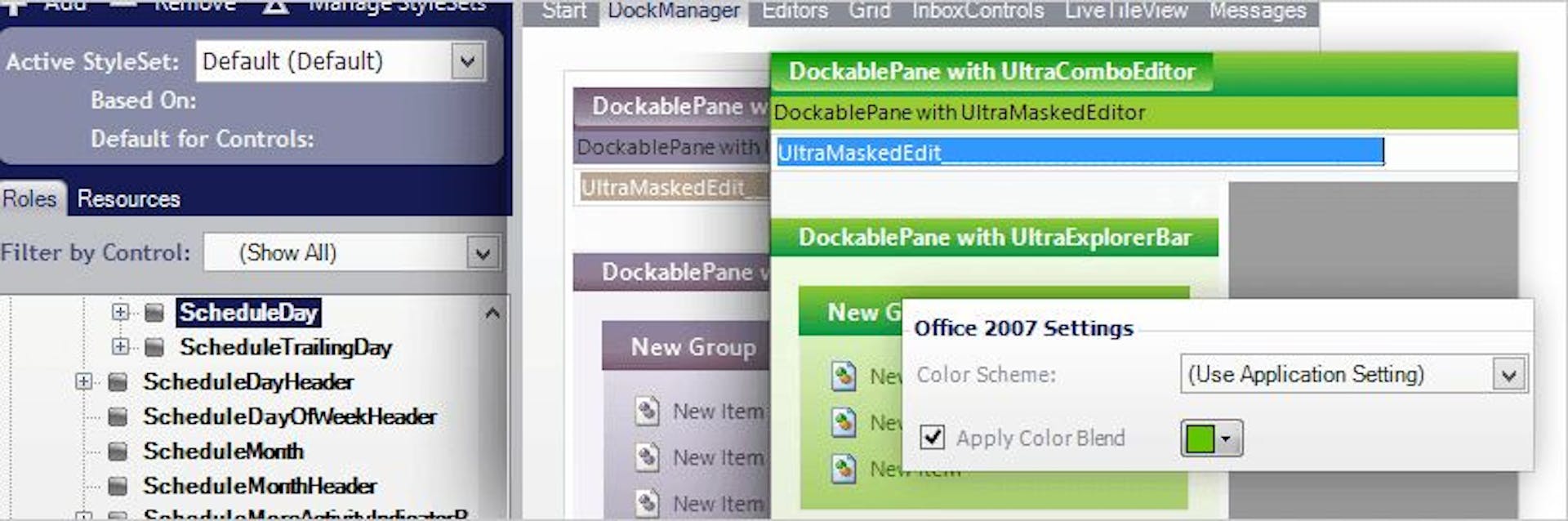The height and width of the screenshot is (521, 1568).
Task: Click the ScheduleDayOfWeekHeader role icon
Action: (x=118, y=417)
